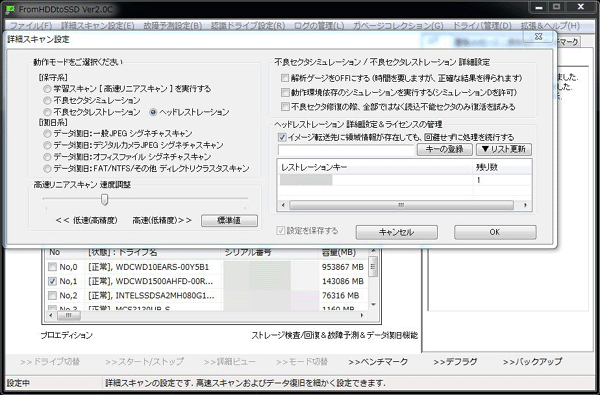Viewport: 600px width, 395px height.
Task: Click drive list horizontal scrollbar thumb
Action: coord(69,316)
